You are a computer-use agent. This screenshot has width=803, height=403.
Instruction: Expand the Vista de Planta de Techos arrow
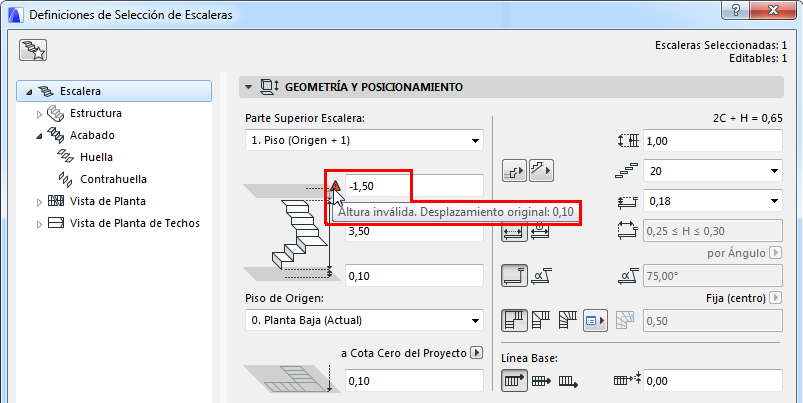coord(39,224)
